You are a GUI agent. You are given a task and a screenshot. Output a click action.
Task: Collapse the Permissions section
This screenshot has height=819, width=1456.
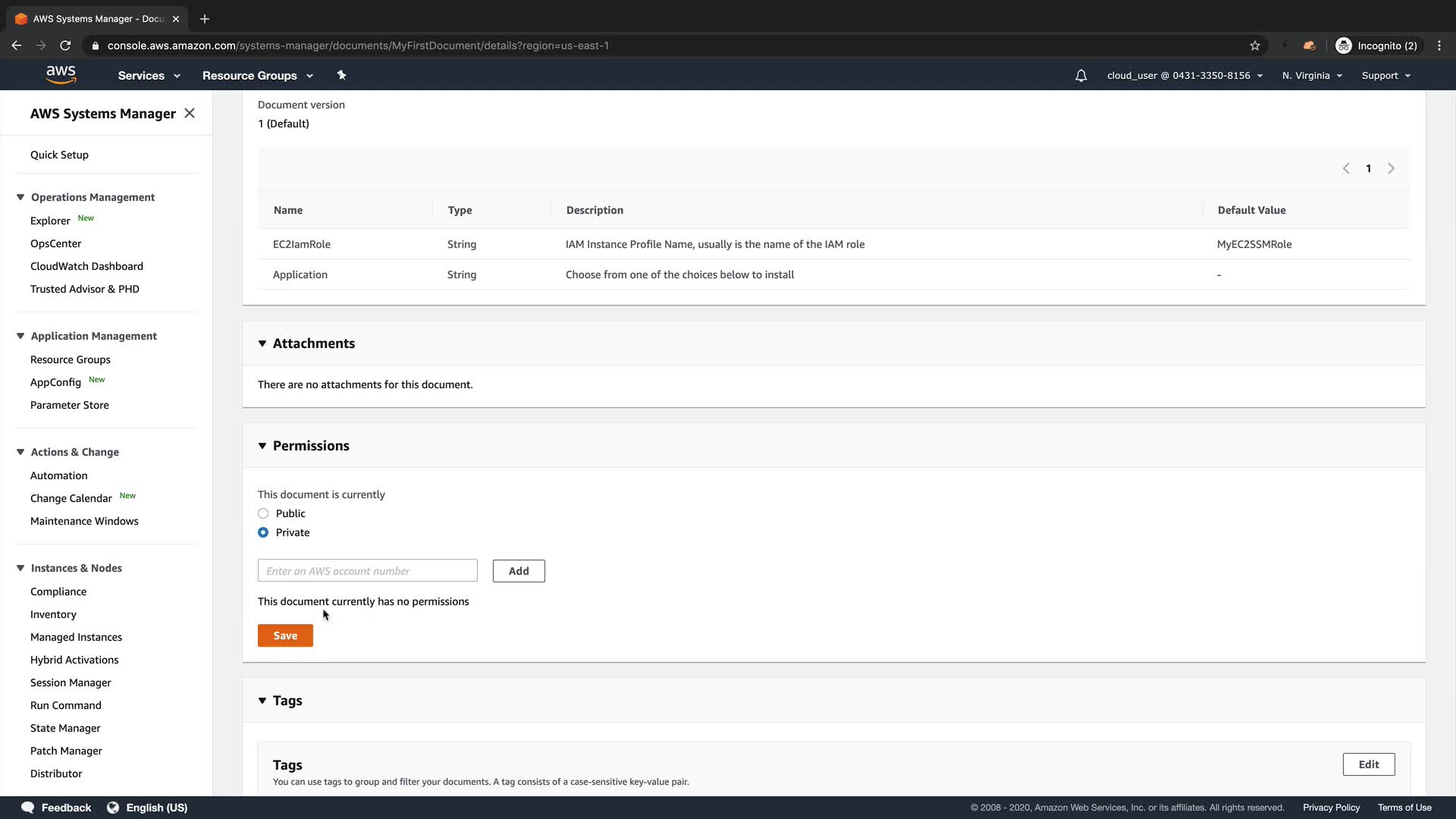[262, 446]
